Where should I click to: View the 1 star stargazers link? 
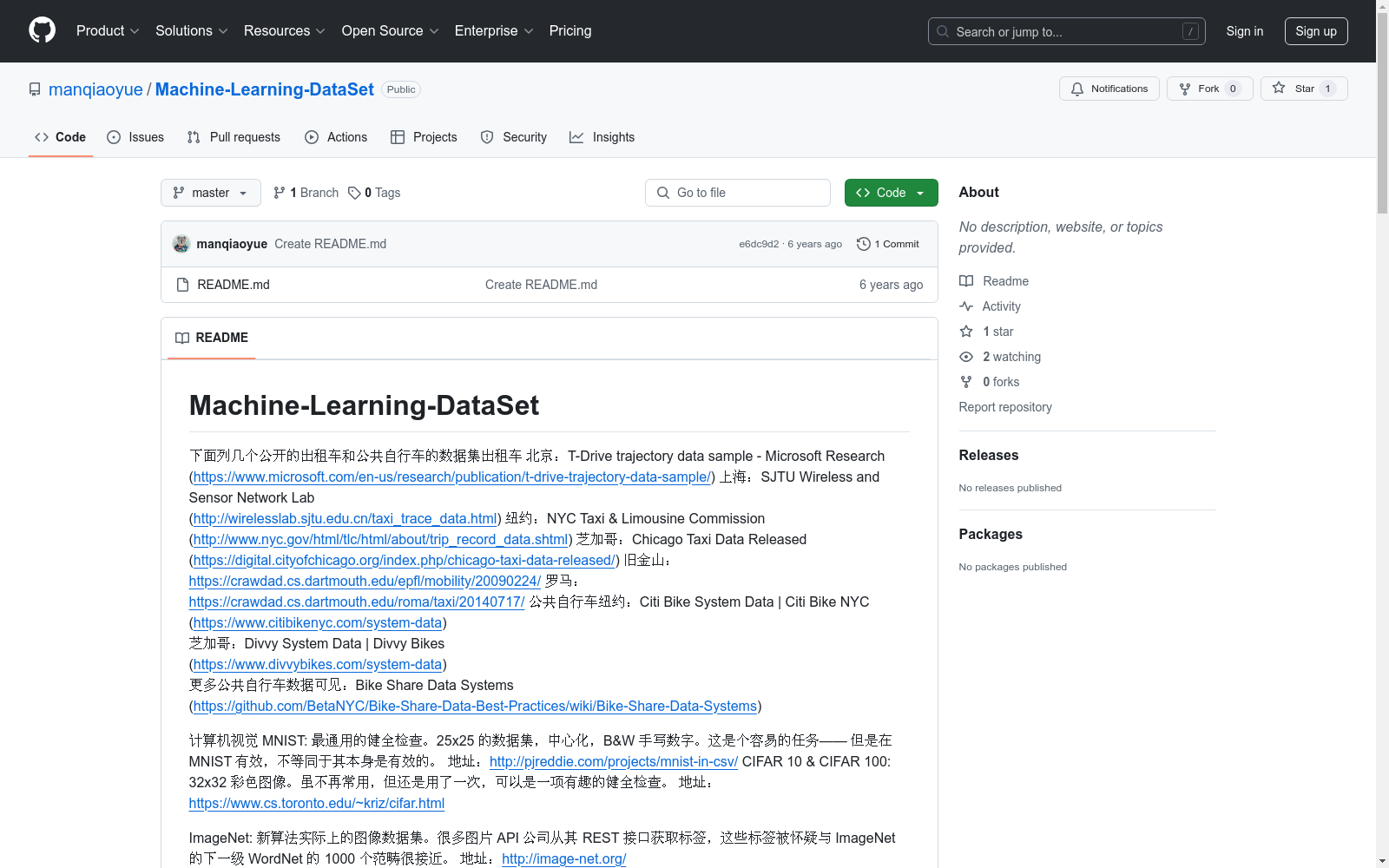coord(986,332)
